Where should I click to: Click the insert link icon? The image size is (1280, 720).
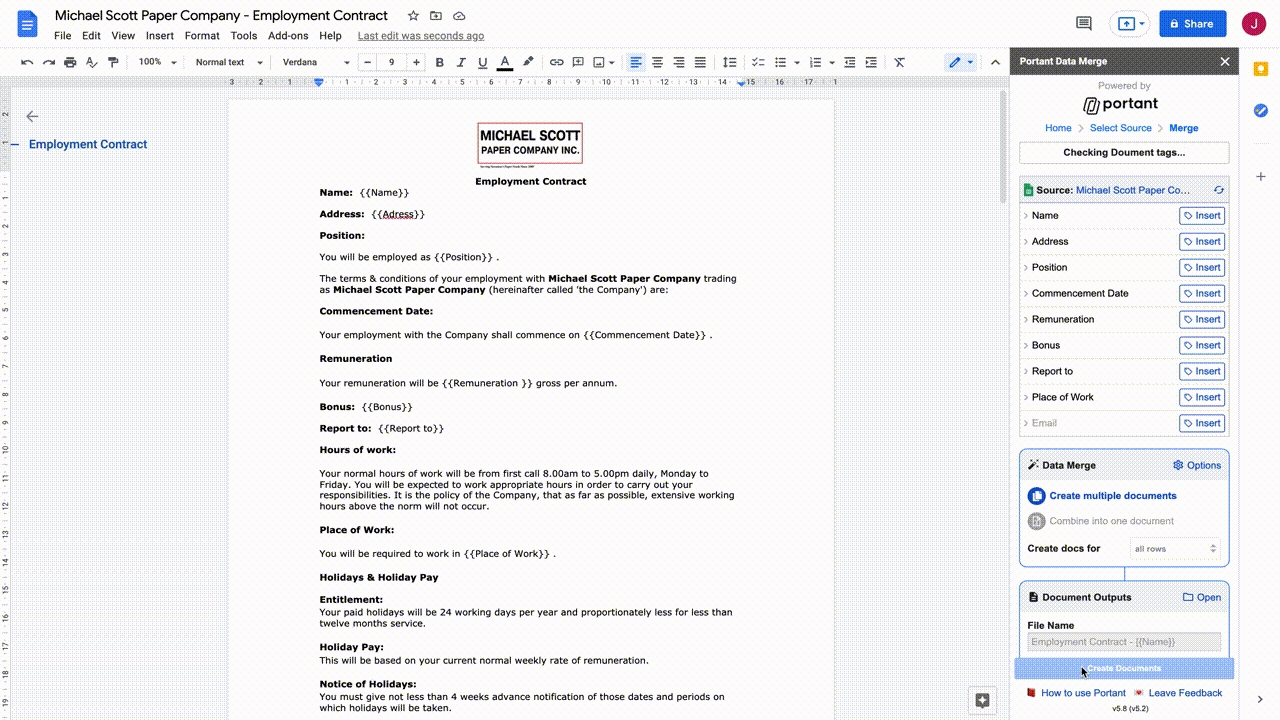pos(557,62)
